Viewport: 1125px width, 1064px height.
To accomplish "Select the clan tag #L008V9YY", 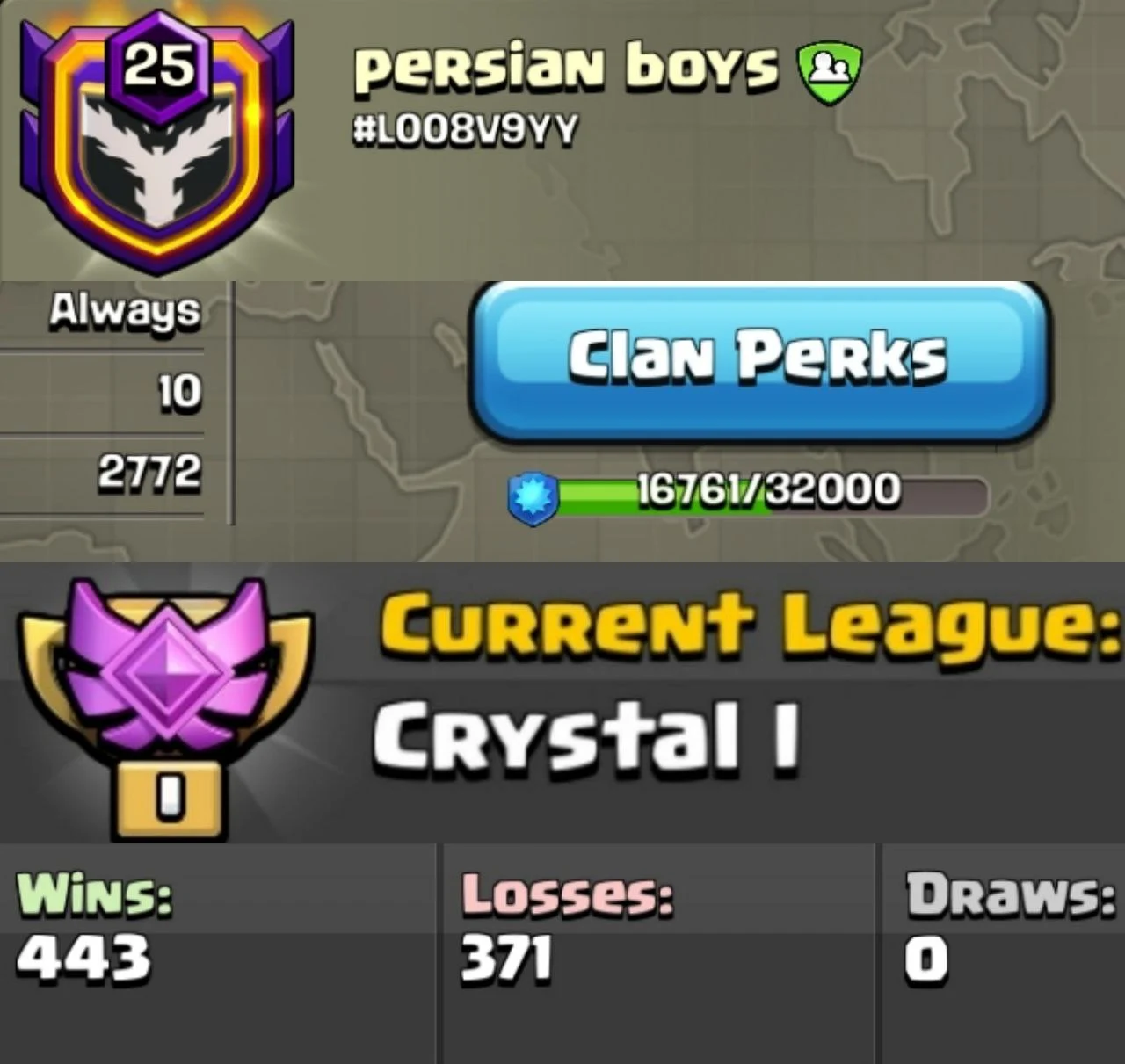I will click(465, 131).
